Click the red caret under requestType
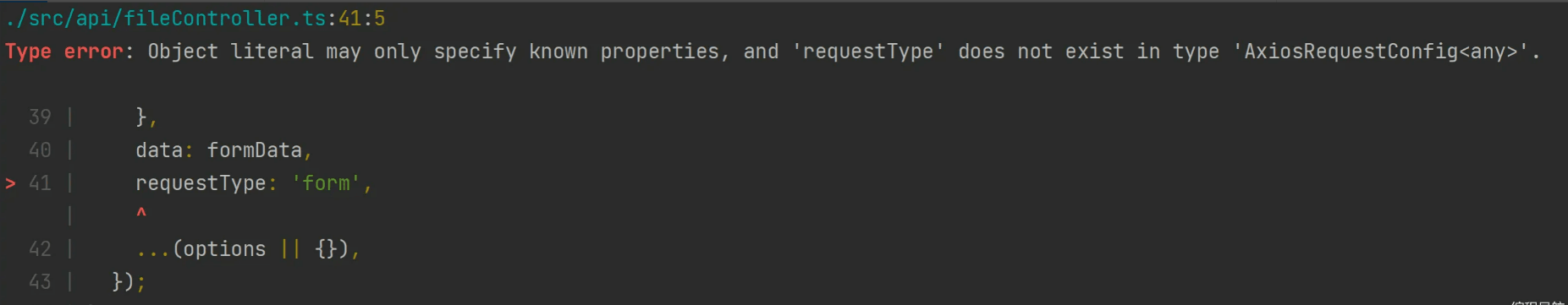This screenshot has height=305, width=1568. coord(141,213)
